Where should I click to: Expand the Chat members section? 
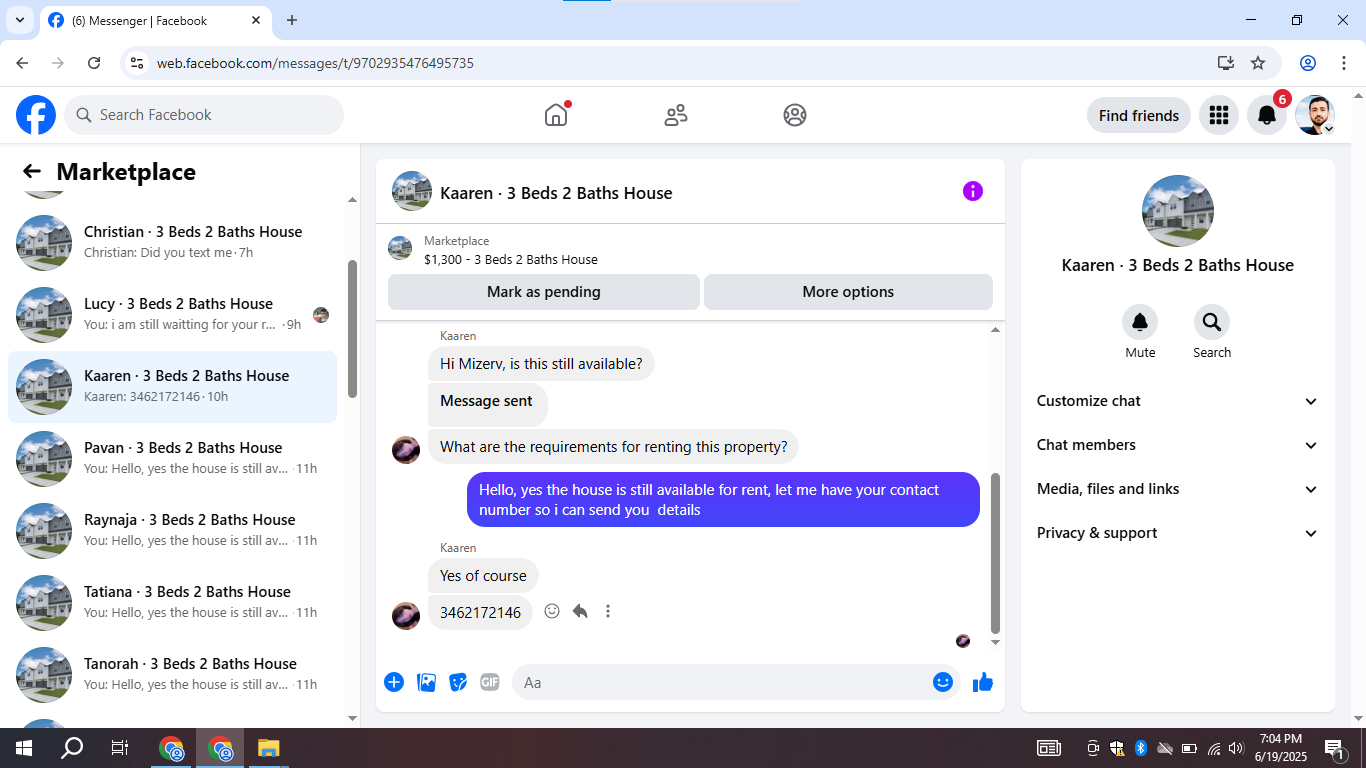click(x=1178, y=445)
